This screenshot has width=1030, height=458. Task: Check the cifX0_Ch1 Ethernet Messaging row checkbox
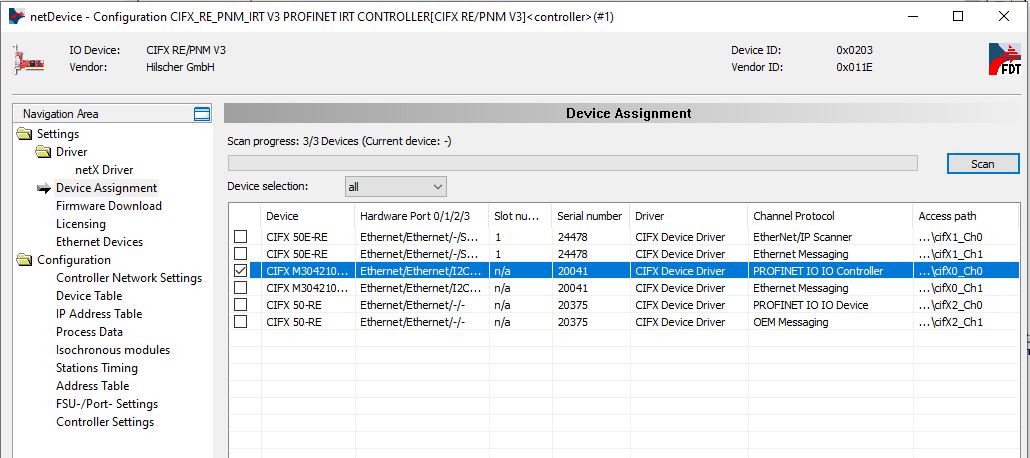tap(241, 288)
